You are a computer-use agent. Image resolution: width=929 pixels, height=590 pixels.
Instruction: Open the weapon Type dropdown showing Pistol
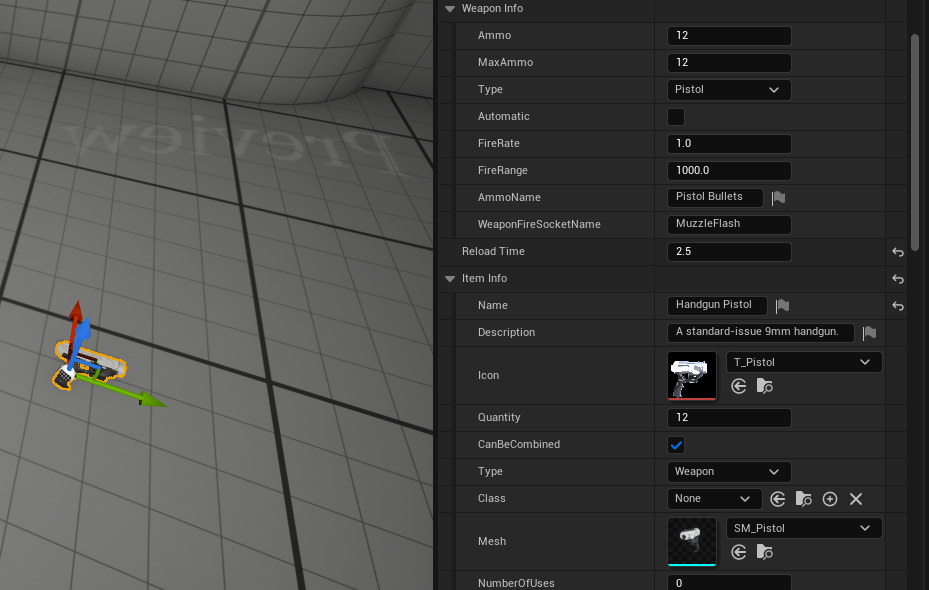(728, 90)
